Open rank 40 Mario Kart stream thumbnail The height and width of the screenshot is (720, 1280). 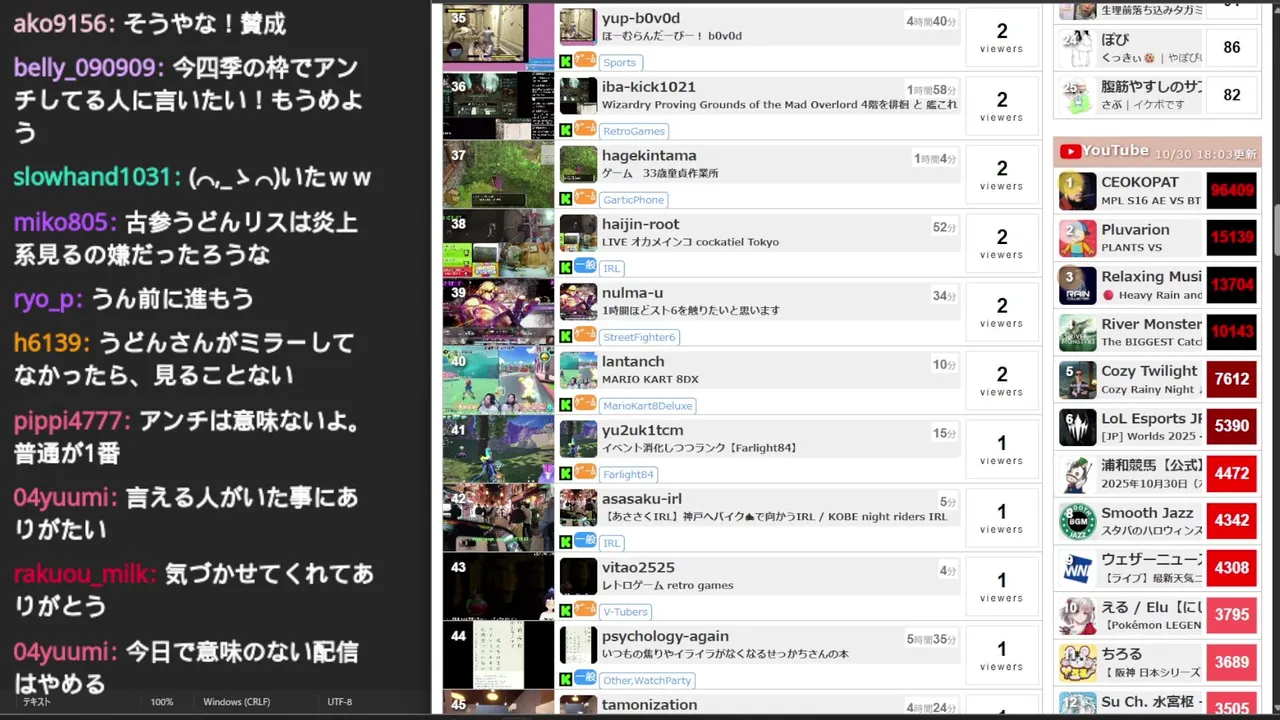[498, 380]
